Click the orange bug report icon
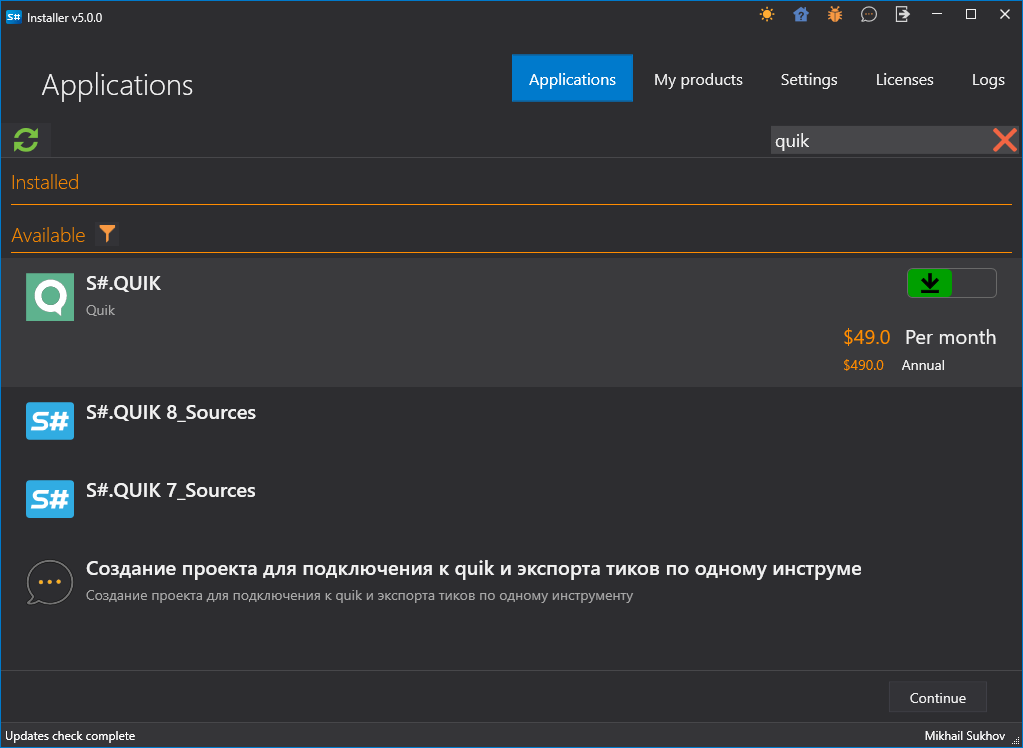Viewport: 1023px width, 748px height. pyautogui.click(x=834, y=14)
